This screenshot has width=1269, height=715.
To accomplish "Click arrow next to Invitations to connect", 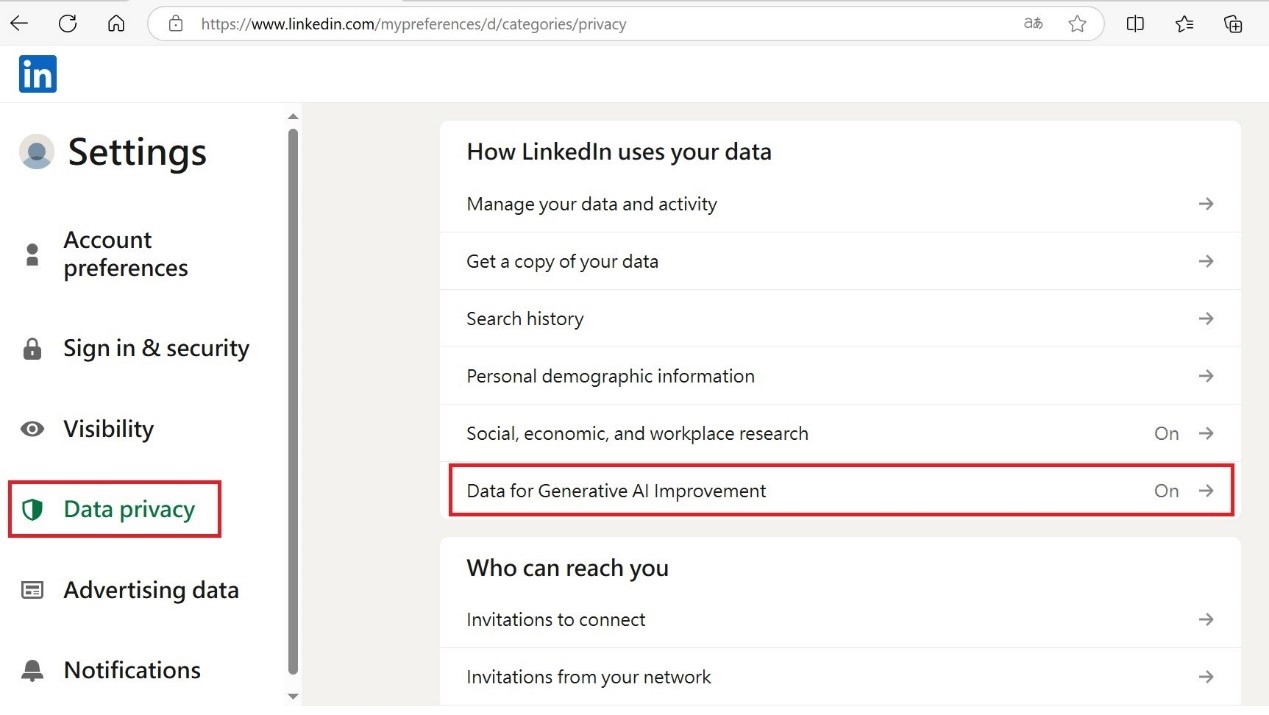I will [1206, 619].
